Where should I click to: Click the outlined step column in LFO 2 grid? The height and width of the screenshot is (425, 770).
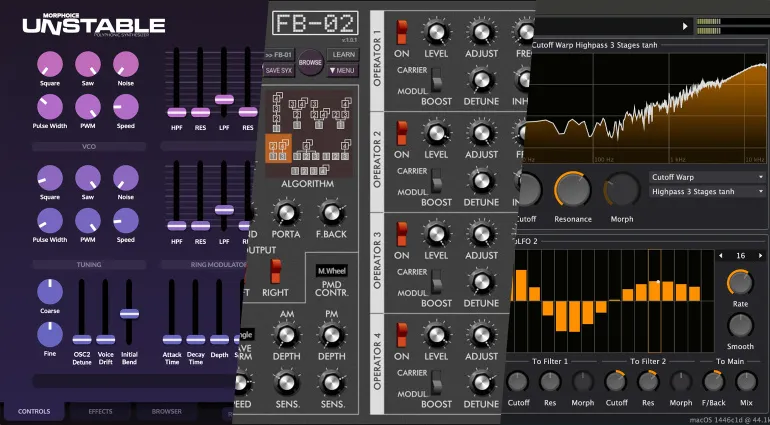click(x=655, y=301)
